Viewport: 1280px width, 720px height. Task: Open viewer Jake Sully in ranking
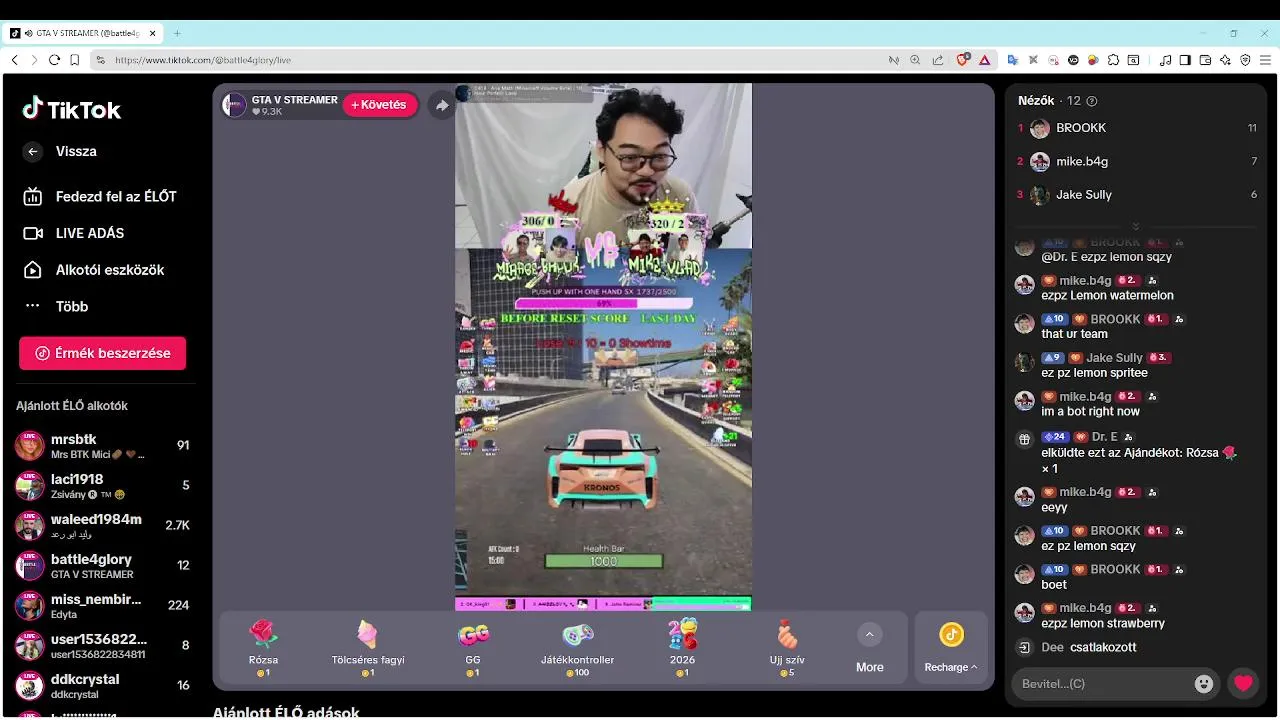coord(1137,195)
